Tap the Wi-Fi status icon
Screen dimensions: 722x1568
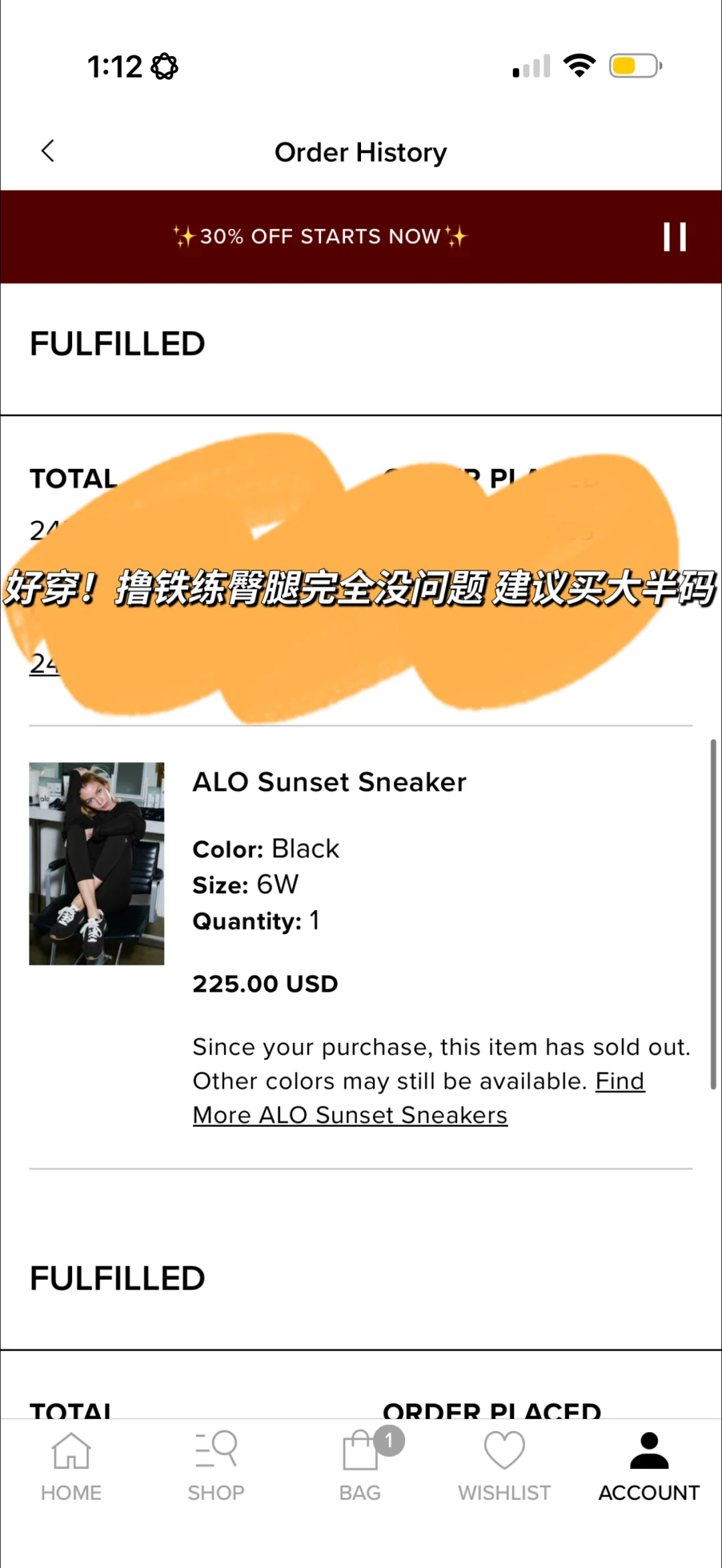pos(580,66)
